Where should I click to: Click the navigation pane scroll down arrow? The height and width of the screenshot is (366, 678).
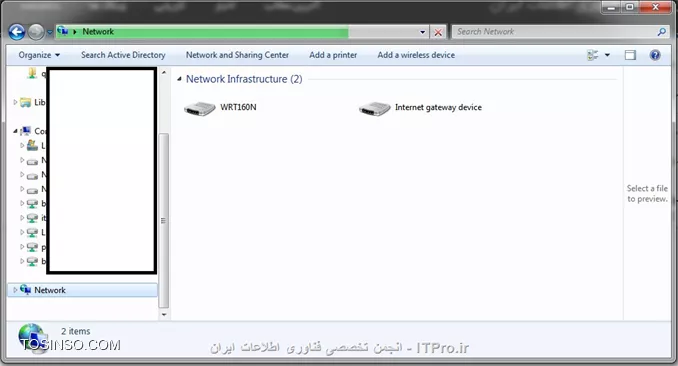pos(164,315)
